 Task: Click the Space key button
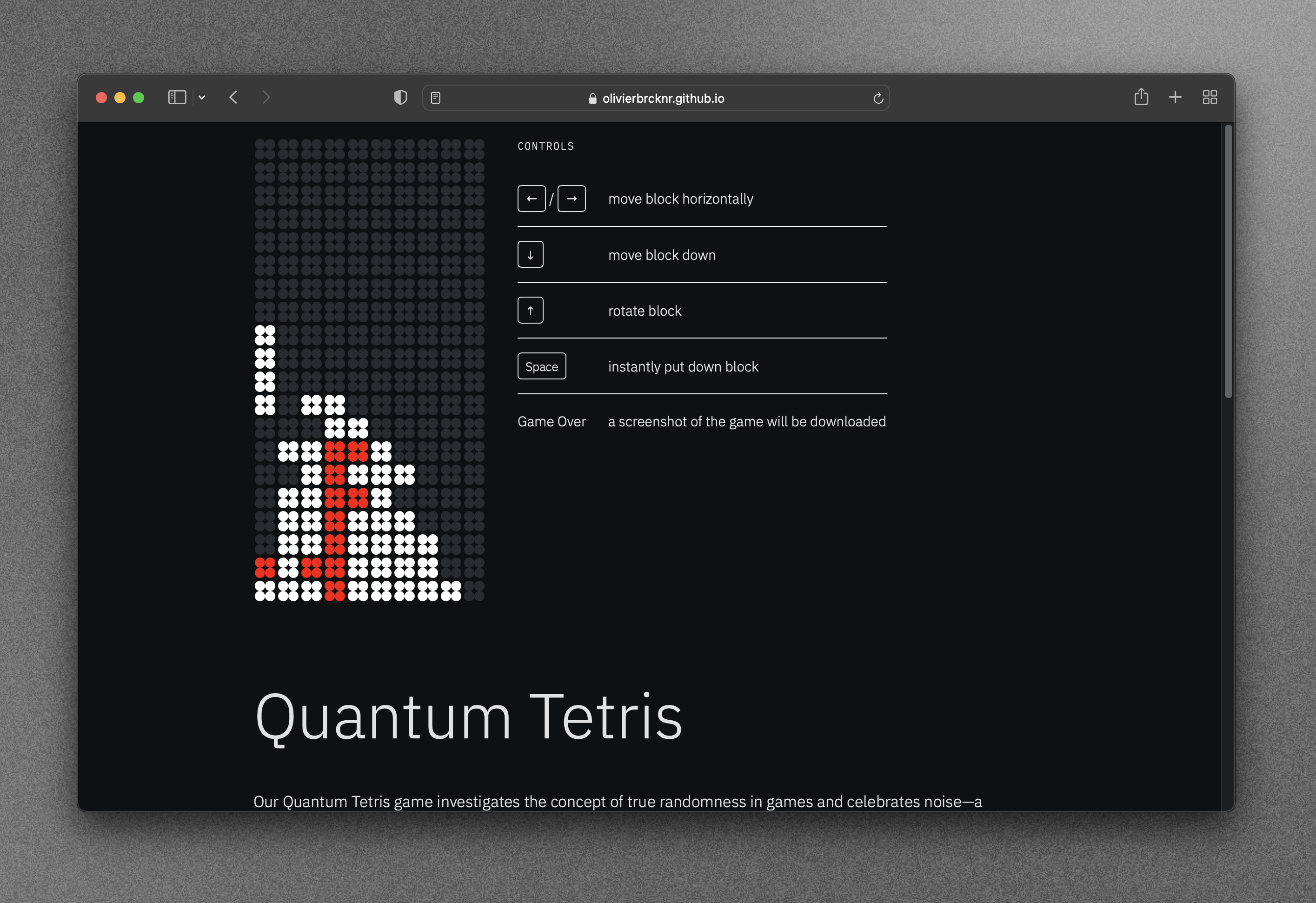tap(541, 366)
